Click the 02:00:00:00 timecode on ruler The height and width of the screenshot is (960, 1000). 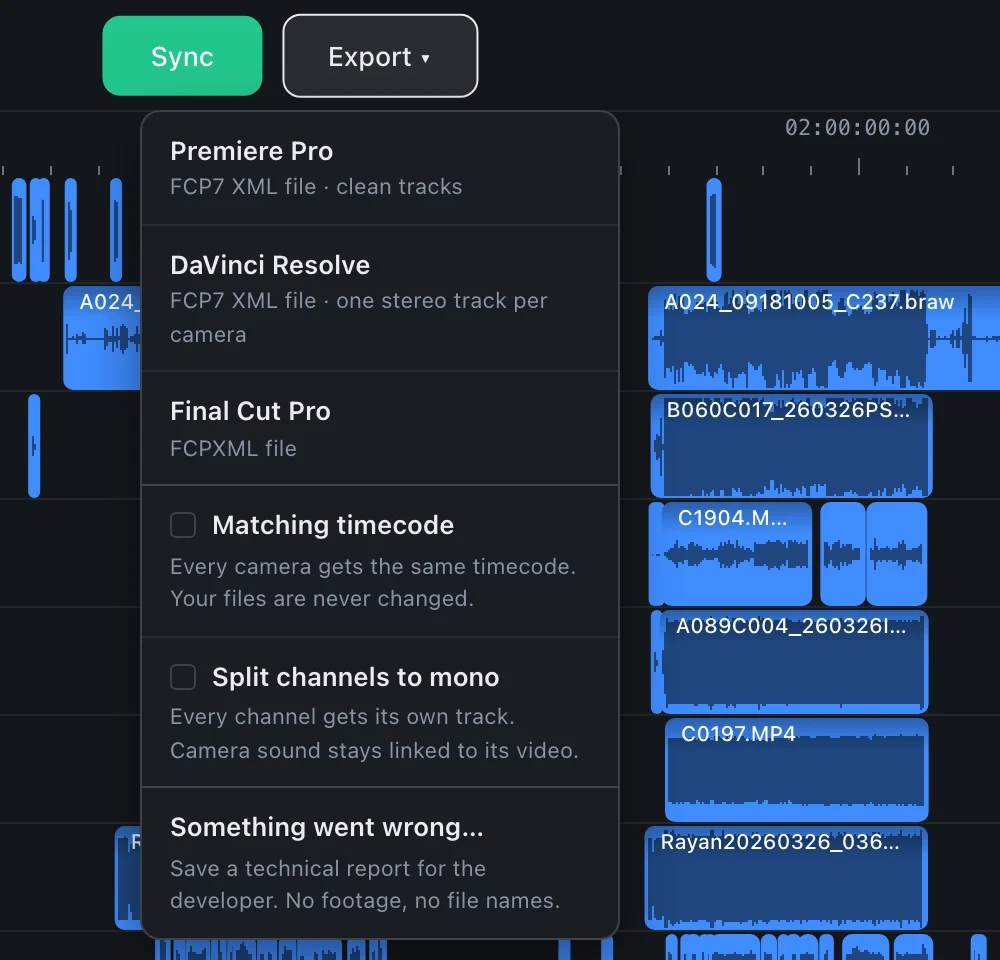(x=857, y=128)
